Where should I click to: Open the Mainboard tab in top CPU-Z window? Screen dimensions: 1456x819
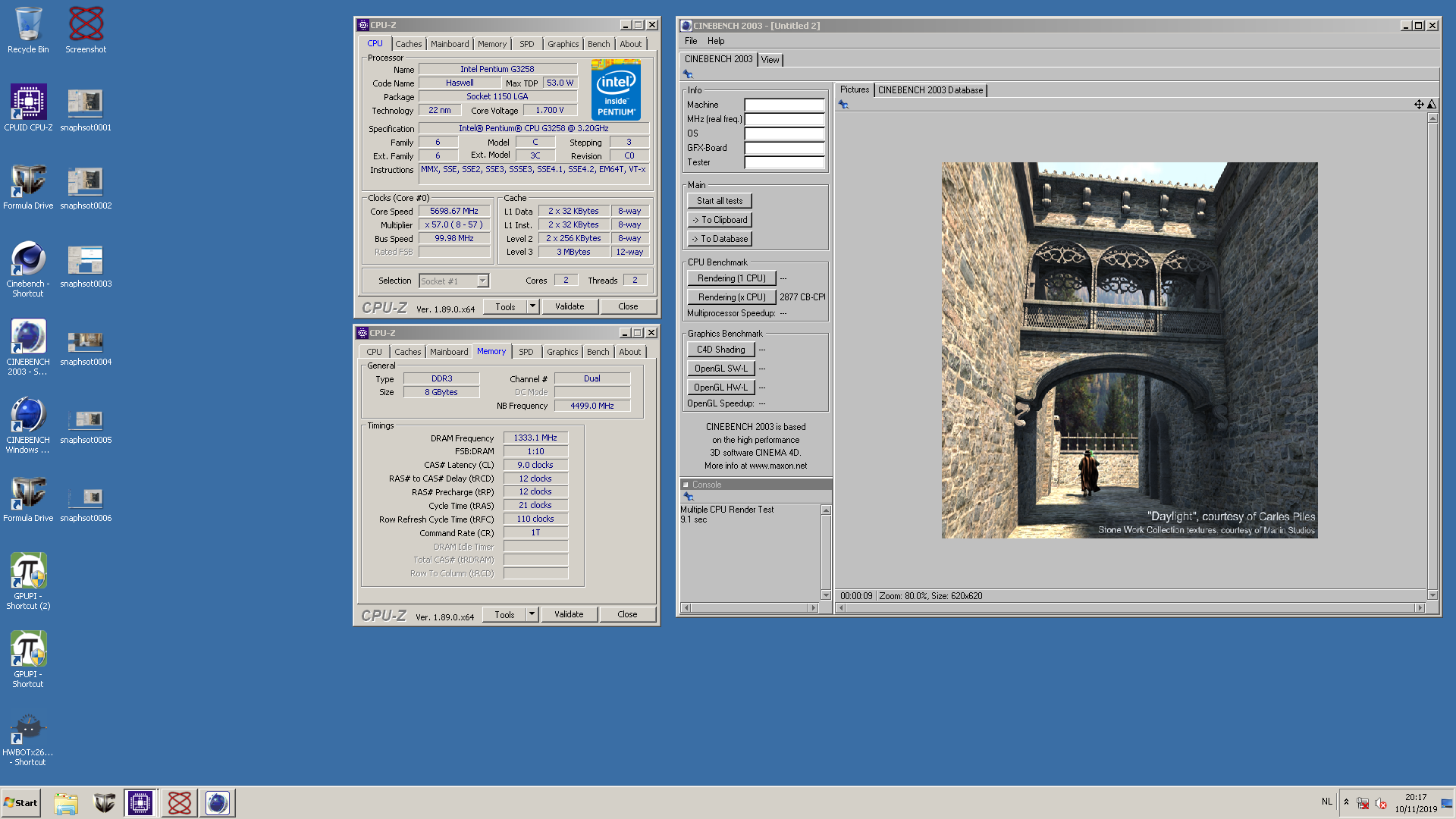pyautogui.click(x=450, y=44)
